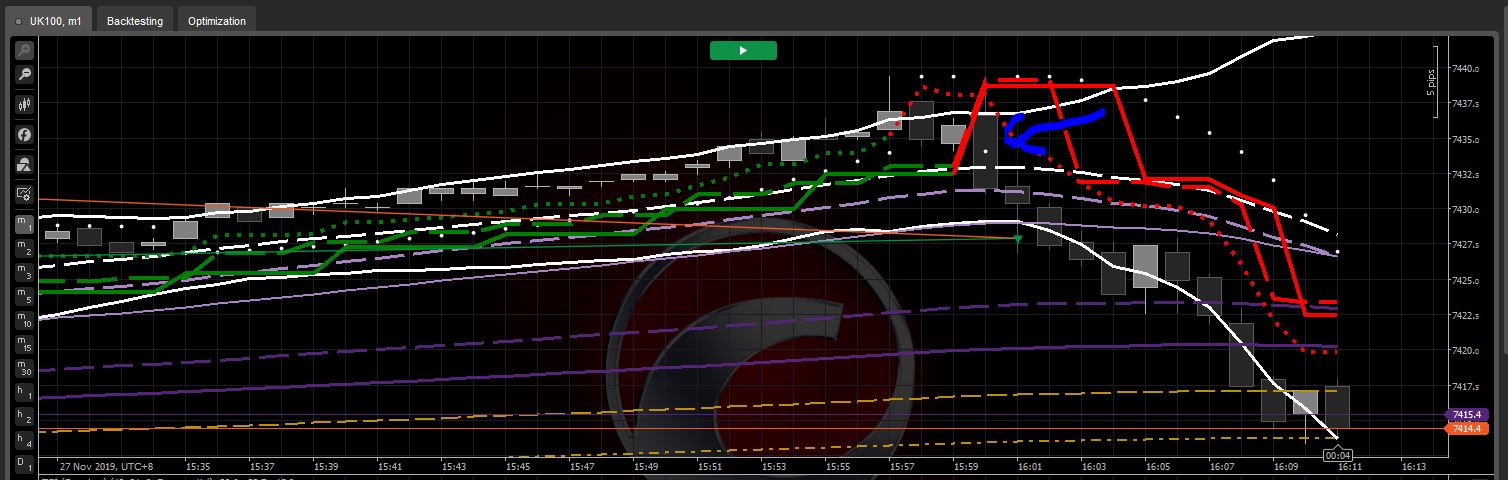Viewport: 1508px width, 480px height.
Task: Click the 15:35 time axis label
Action: pos(198,467)
